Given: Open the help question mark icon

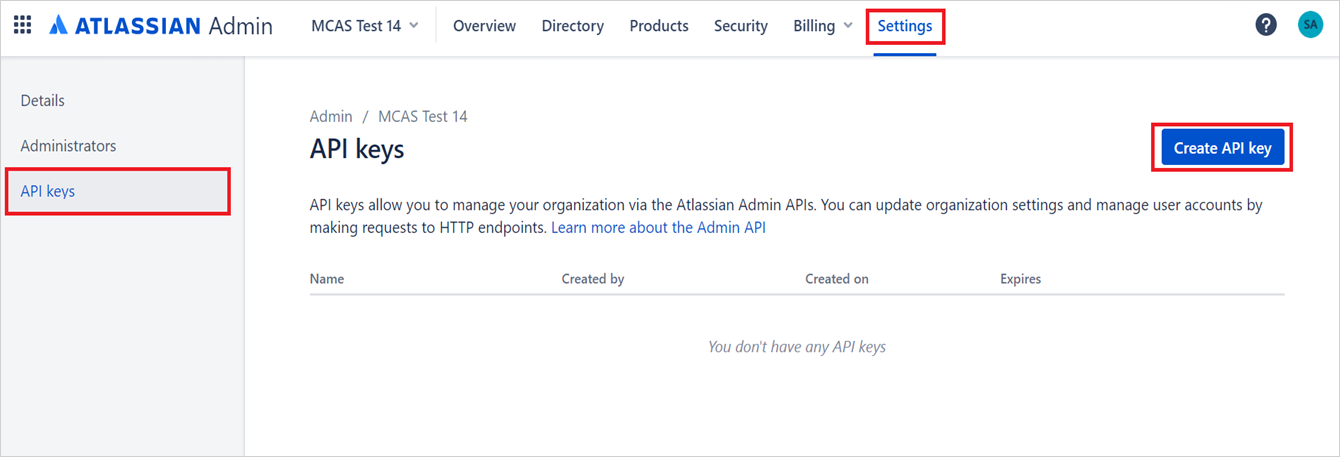Looking at the screenshot, I should (1266, 26).
